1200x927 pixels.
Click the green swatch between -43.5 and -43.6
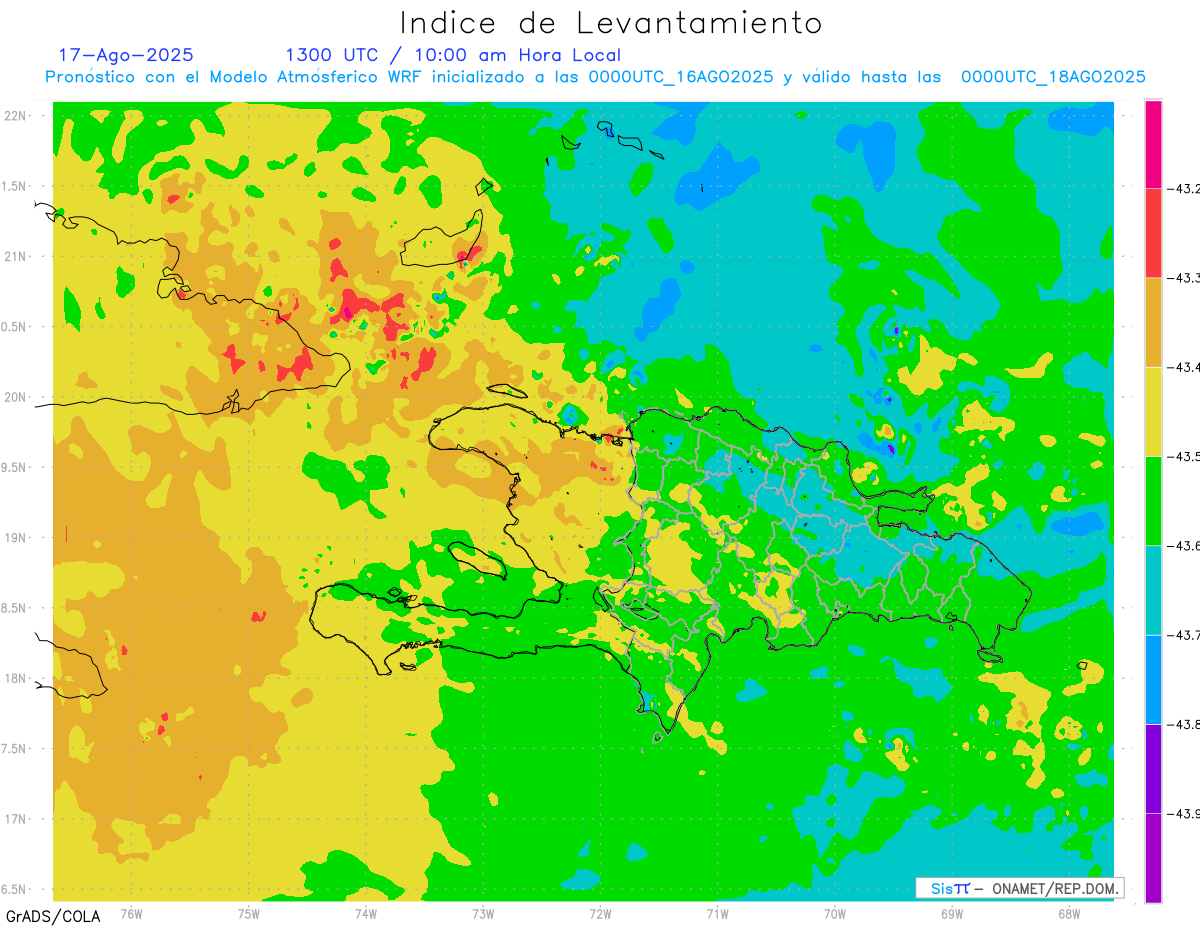pos(1153,500)
